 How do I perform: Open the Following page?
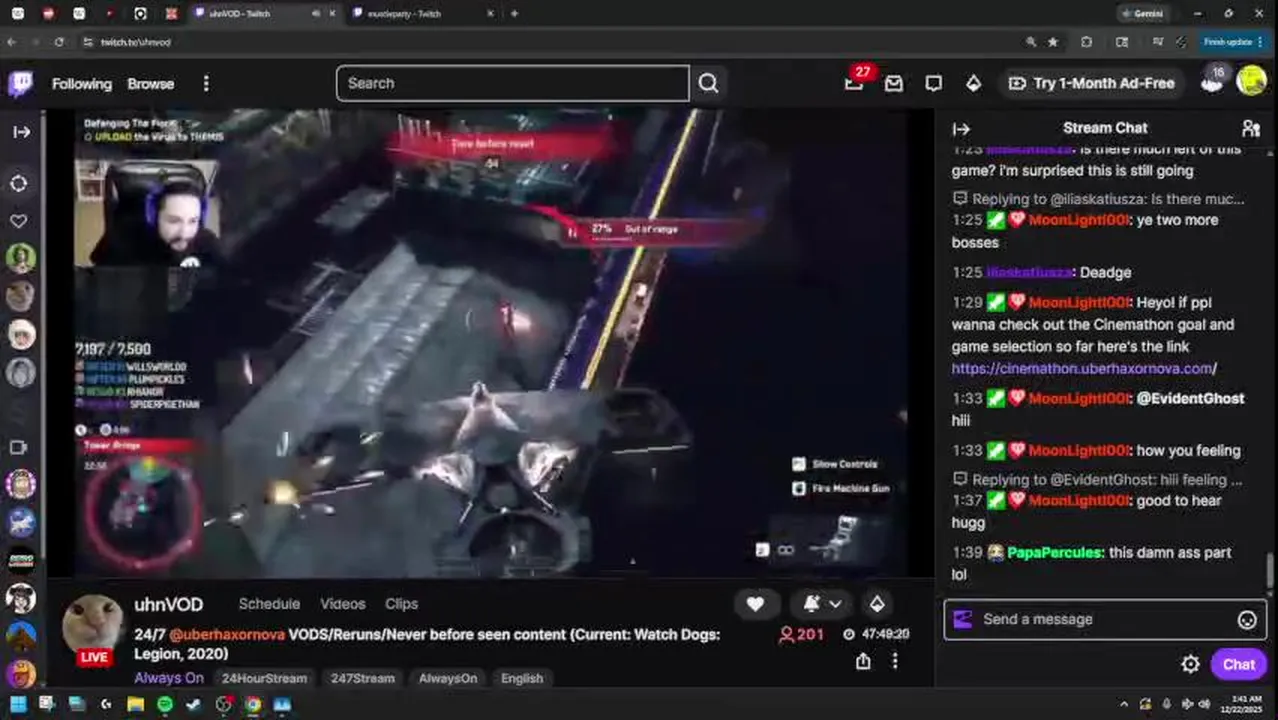pos(82,84)
